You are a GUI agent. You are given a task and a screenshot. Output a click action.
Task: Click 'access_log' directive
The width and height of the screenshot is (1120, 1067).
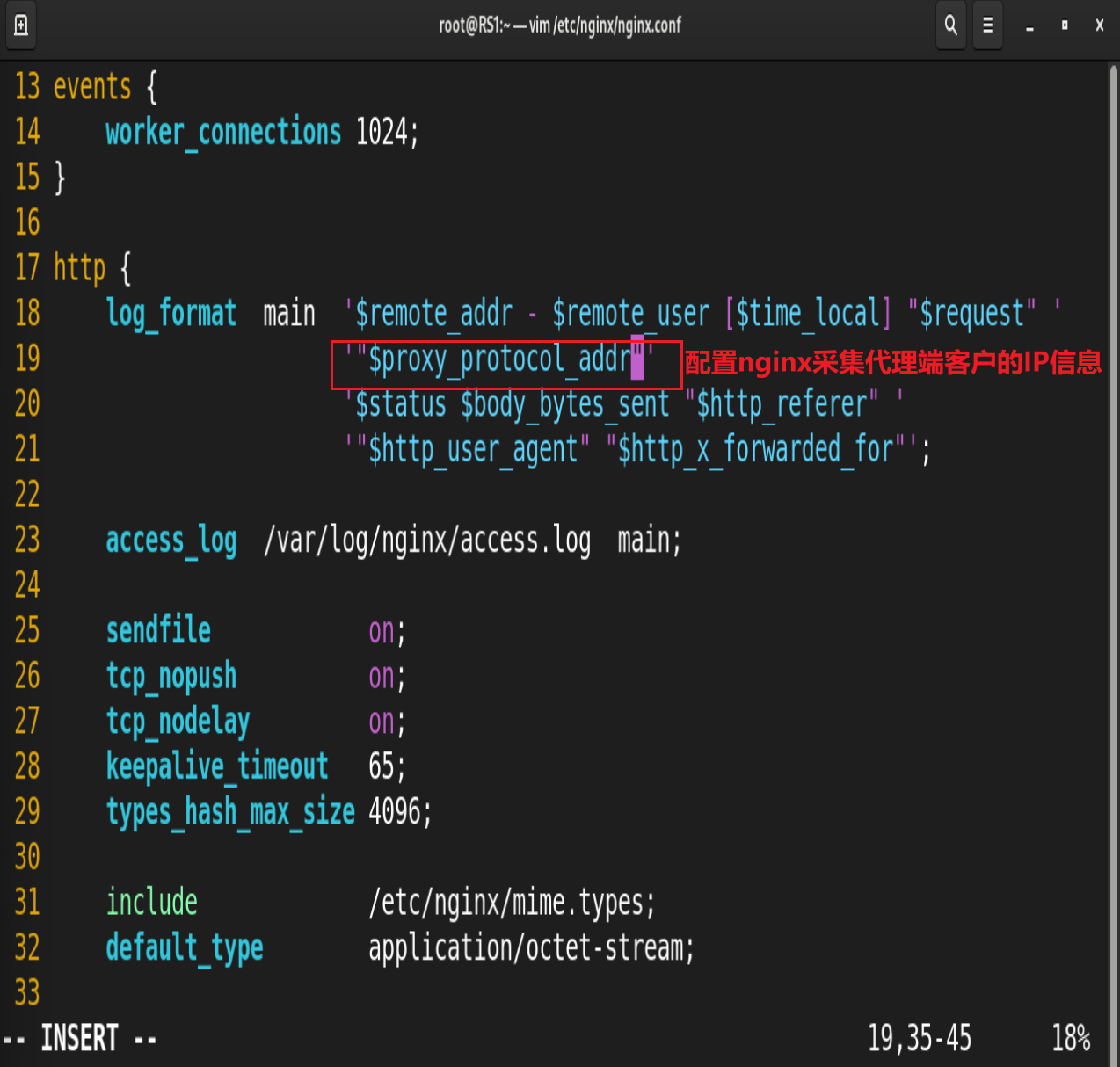click(x=171, y=541)
